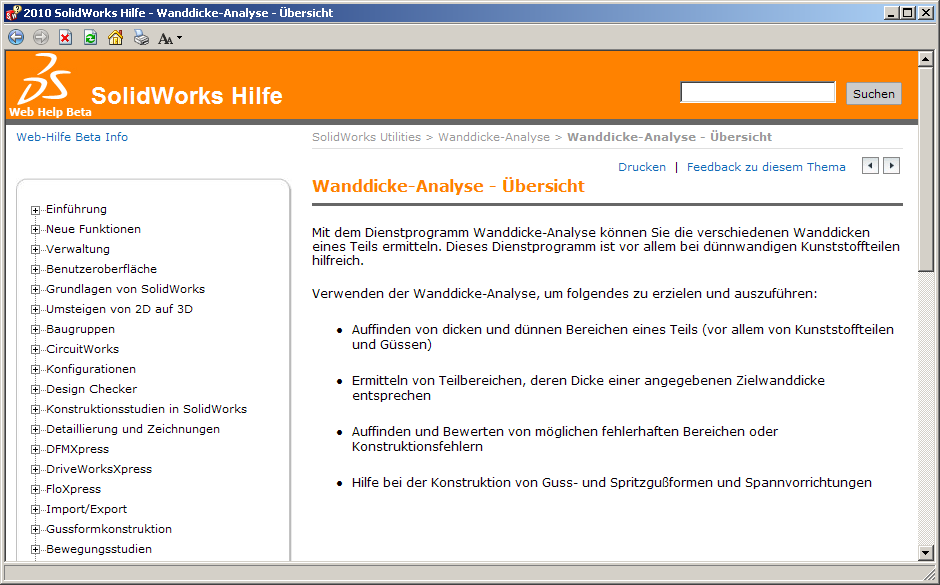This screenshot has height=585, width=940.
Task: Click the greyed Forward arrow icon
Action: click(41, 38)
